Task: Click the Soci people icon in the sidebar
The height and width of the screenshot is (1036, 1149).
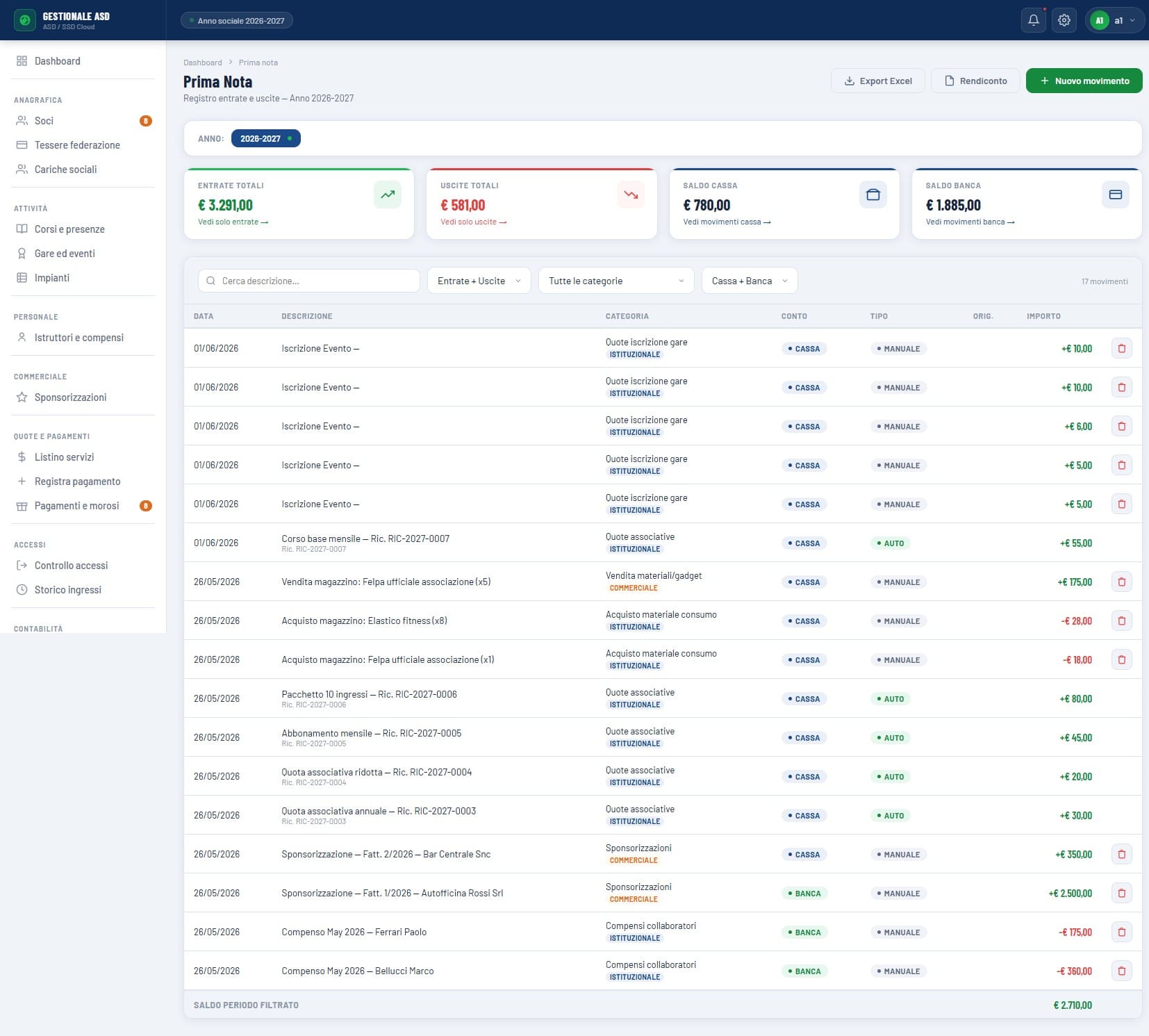Action: click(22, 120)
